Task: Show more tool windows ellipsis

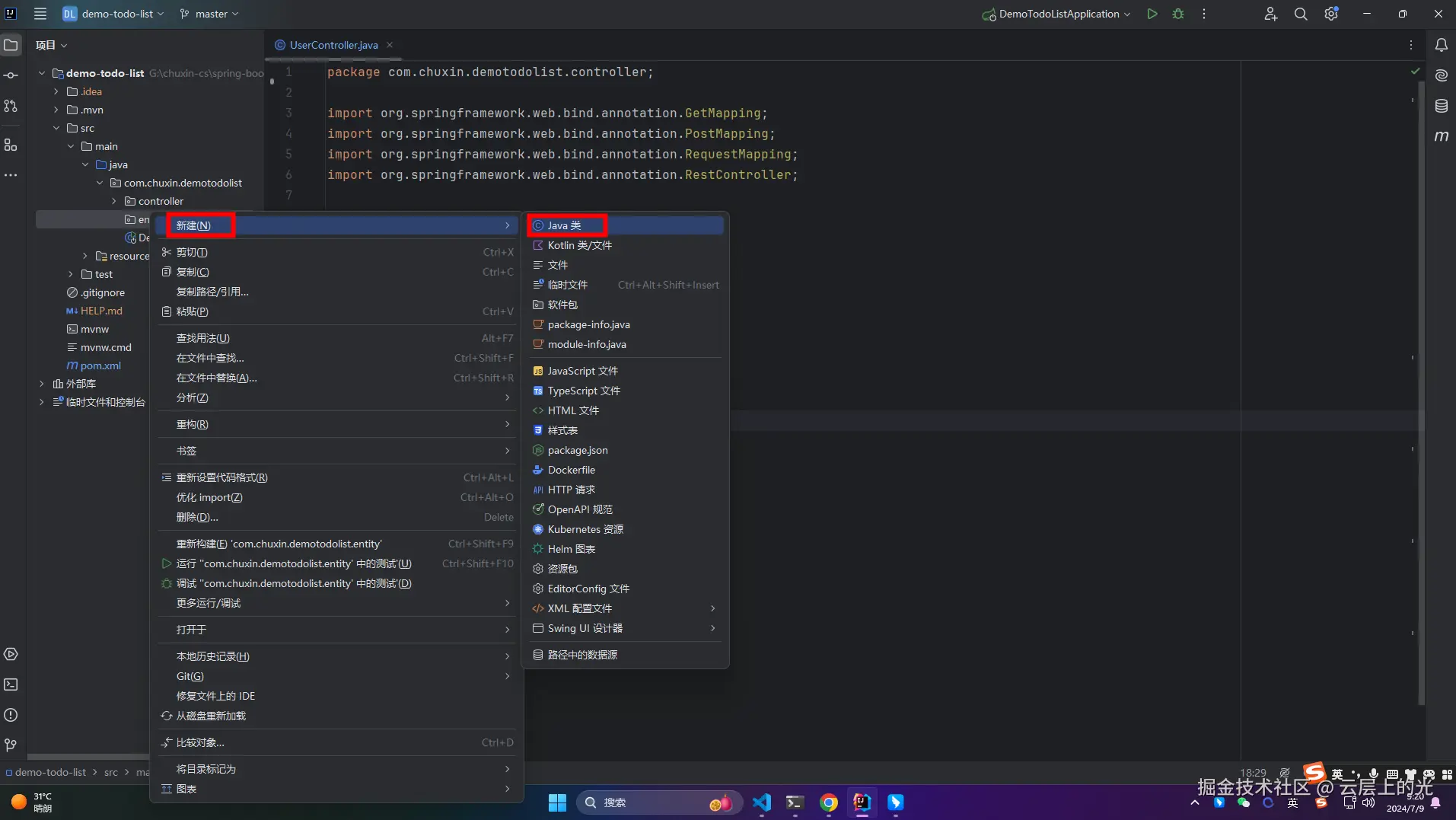Action: [11, 175]
